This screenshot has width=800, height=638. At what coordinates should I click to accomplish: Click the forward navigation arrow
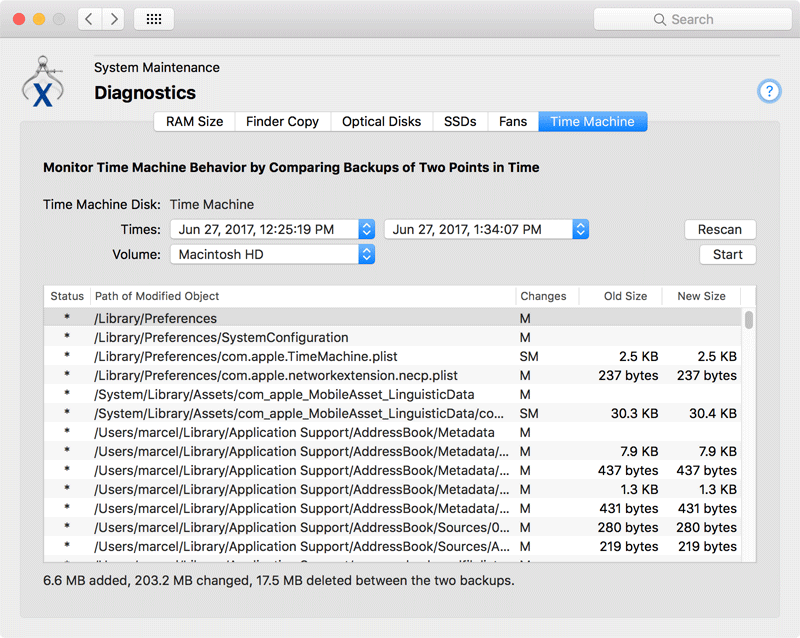113,19
